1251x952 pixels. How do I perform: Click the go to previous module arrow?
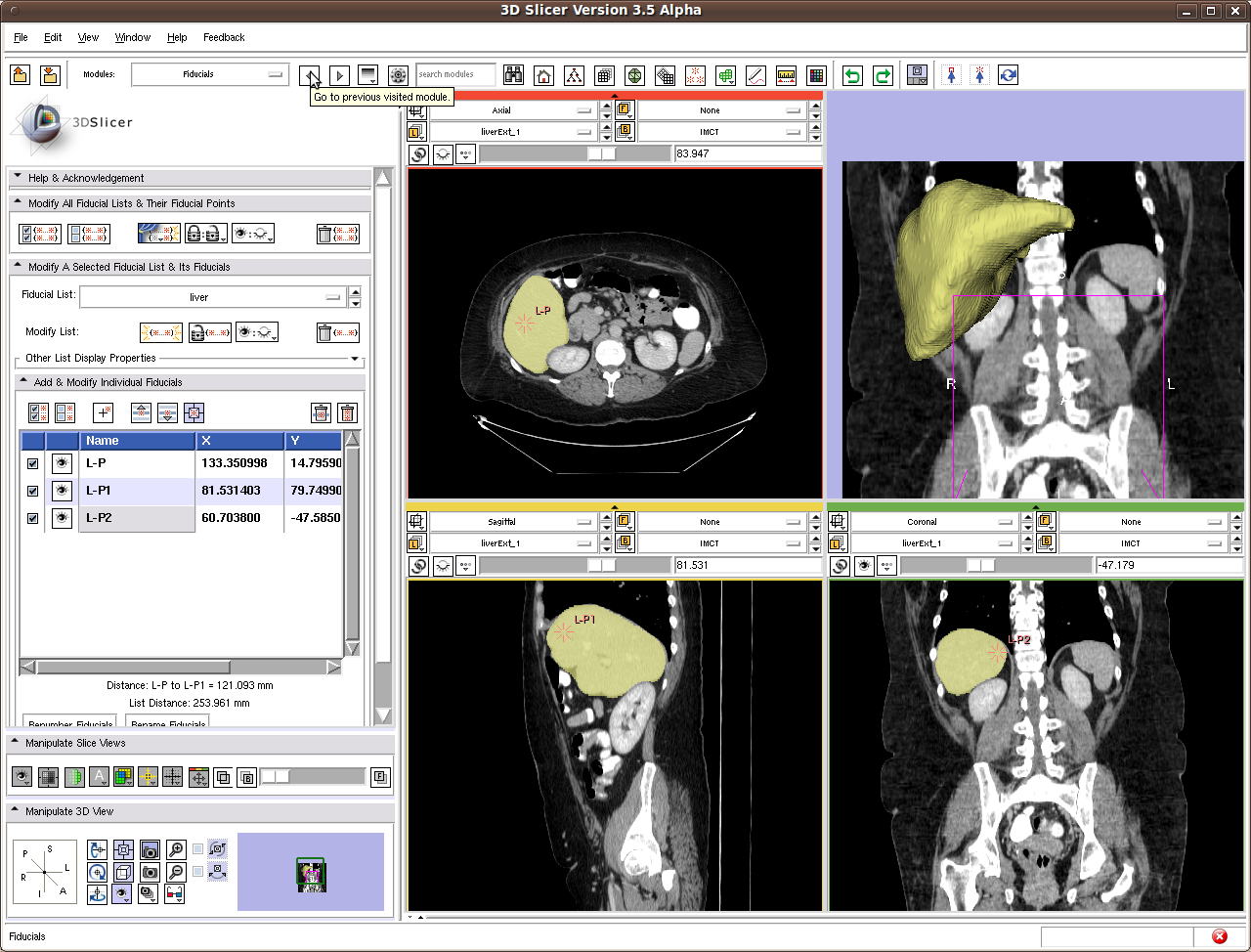coord(310,75)
